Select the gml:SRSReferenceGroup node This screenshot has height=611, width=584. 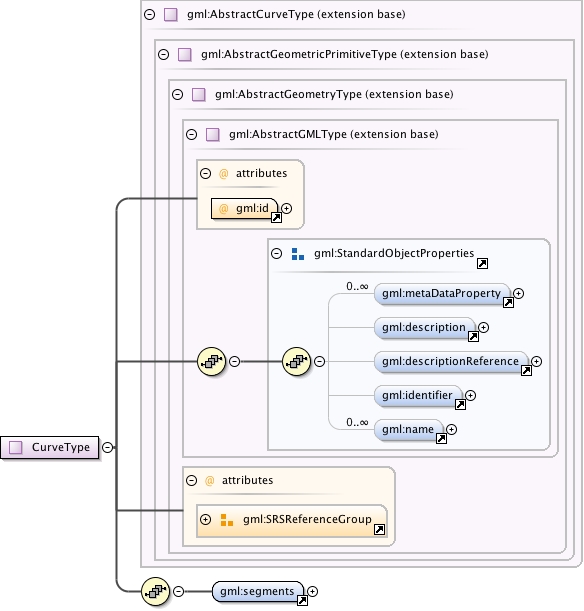coord(292,521)
